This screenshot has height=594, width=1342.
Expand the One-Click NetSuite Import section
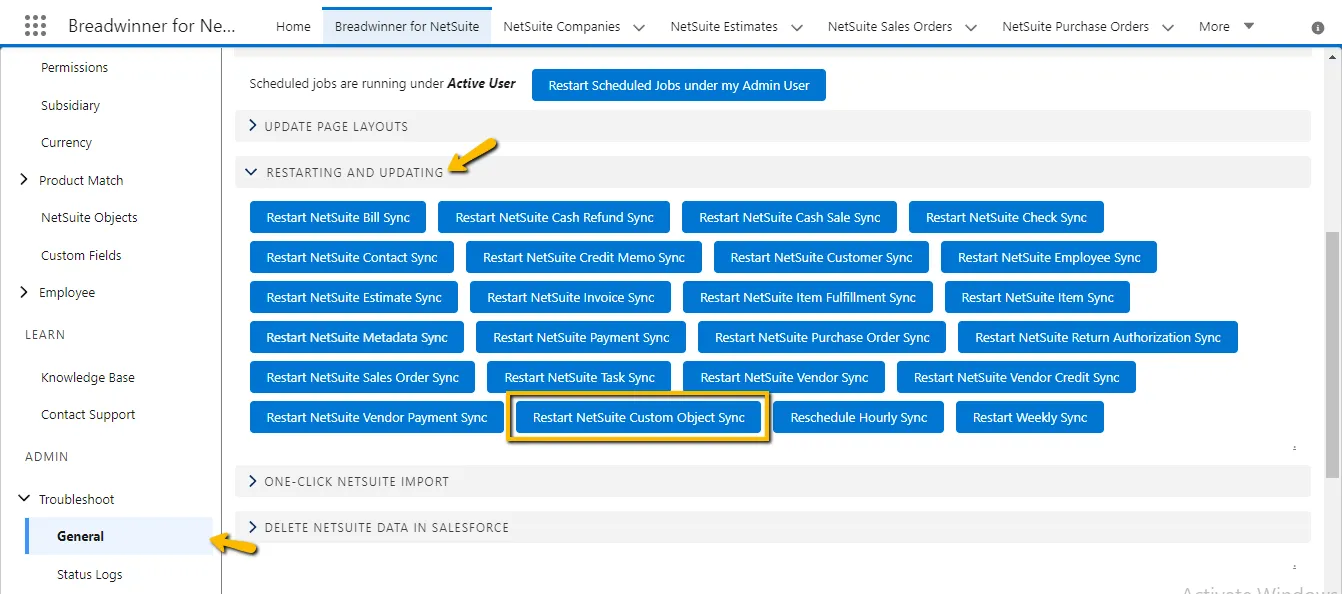coord(773,481)
